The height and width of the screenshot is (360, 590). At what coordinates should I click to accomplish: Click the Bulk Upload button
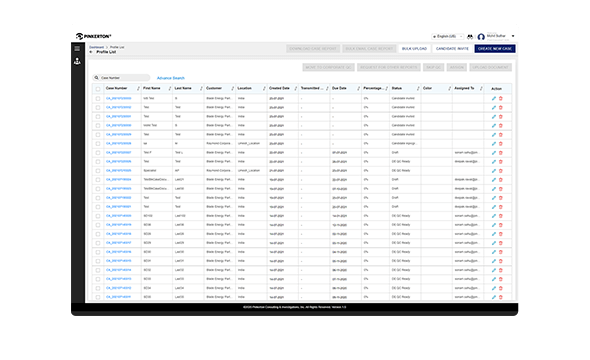(x=414, y=49)
